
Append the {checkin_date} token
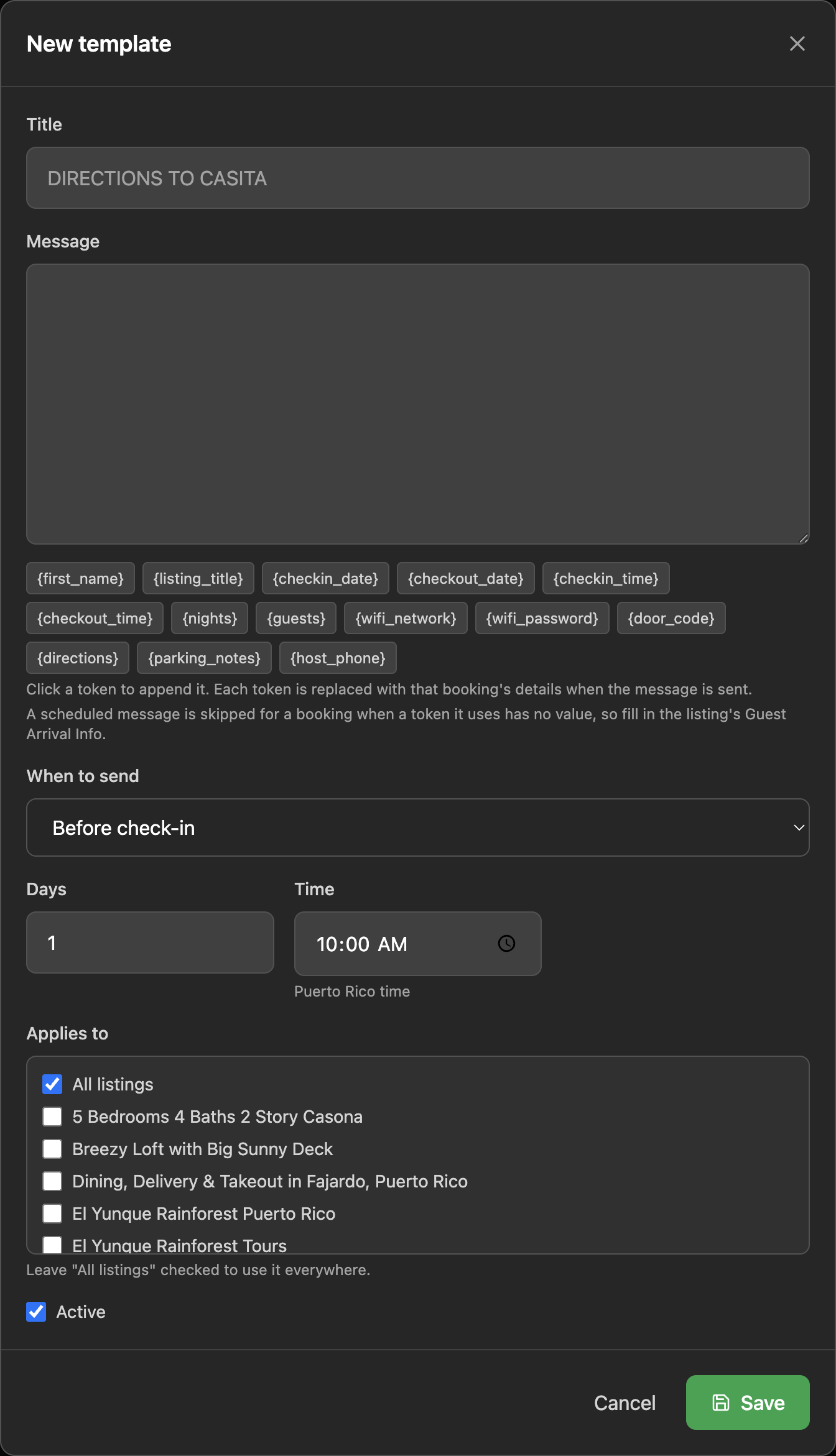(325, 579)
